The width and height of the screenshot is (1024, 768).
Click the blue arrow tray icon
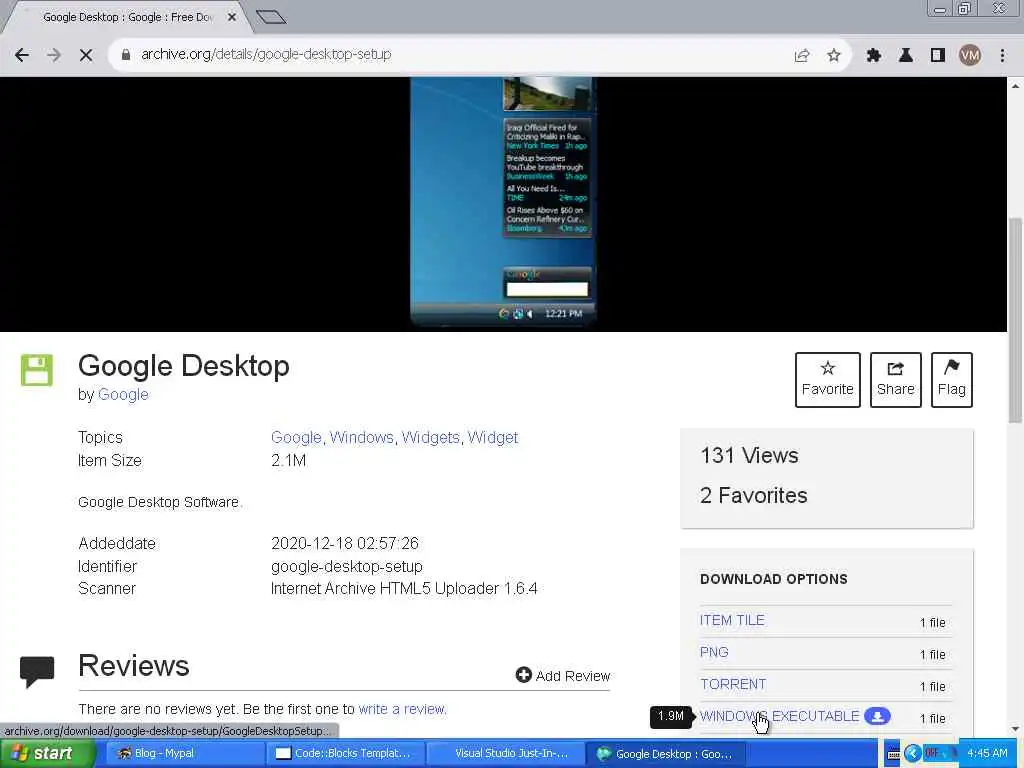pos(912,754)
